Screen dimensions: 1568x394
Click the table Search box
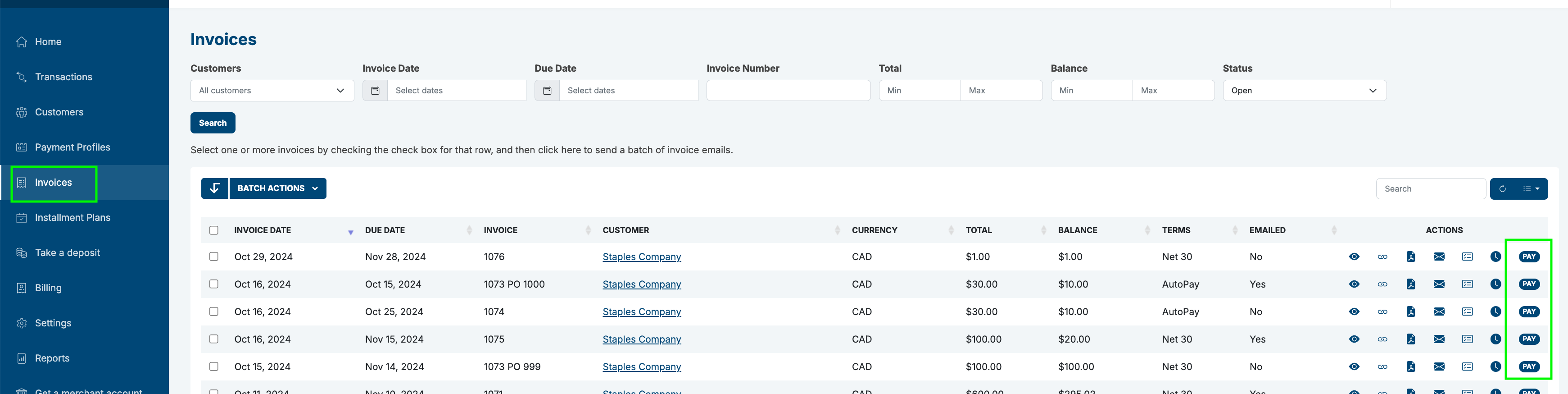click(1431, 189)
